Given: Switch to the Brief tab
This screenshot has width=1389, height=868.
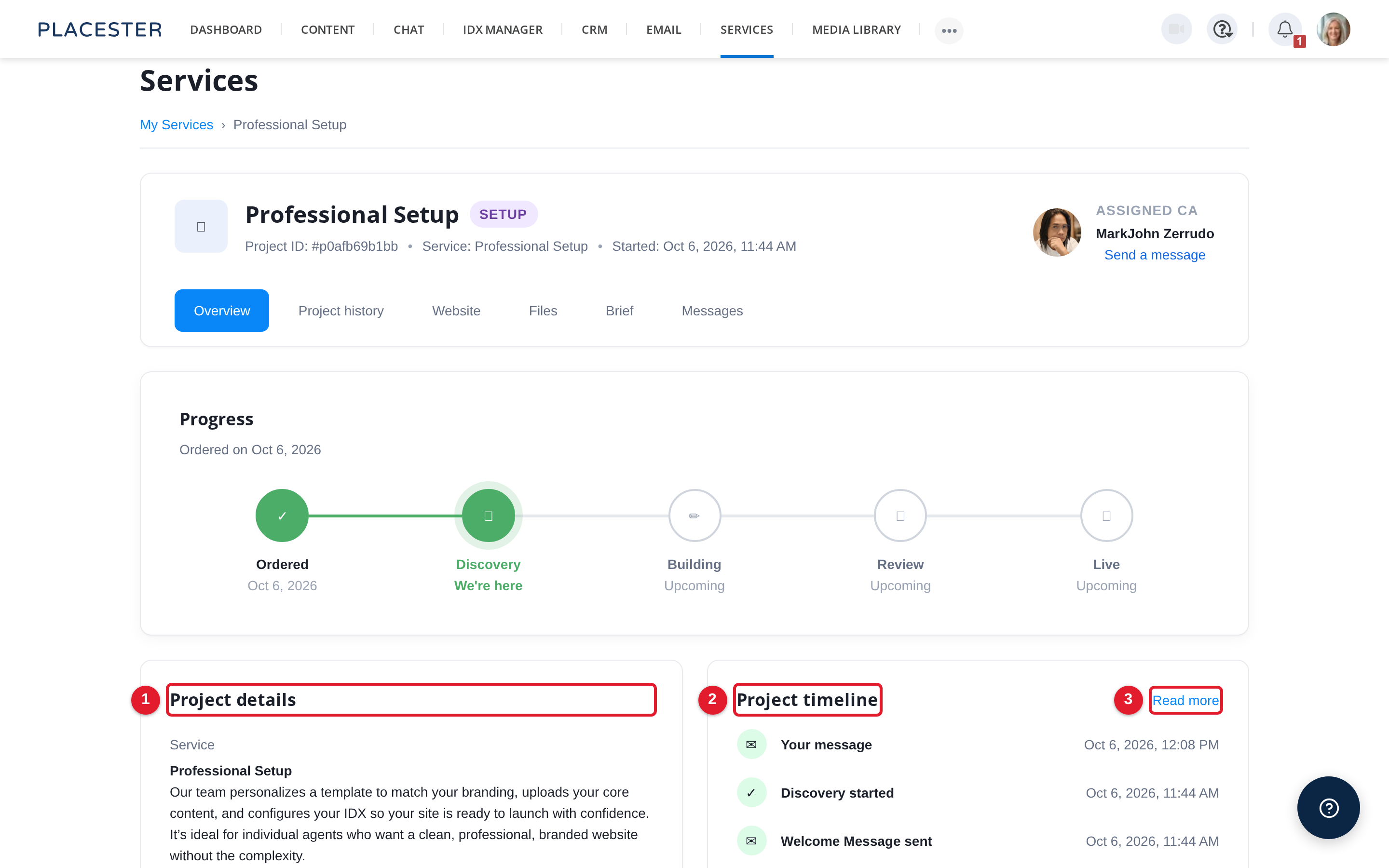Looking at the screenshot, I should [619, 311].
